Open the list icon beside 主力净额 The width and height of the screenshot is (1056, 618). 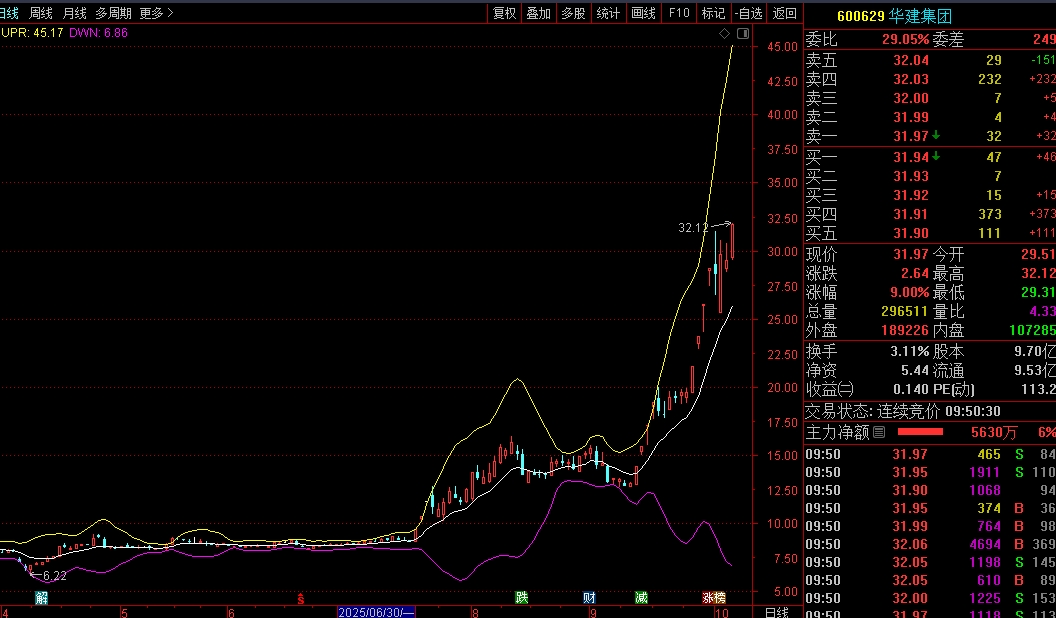pos(879,432)
